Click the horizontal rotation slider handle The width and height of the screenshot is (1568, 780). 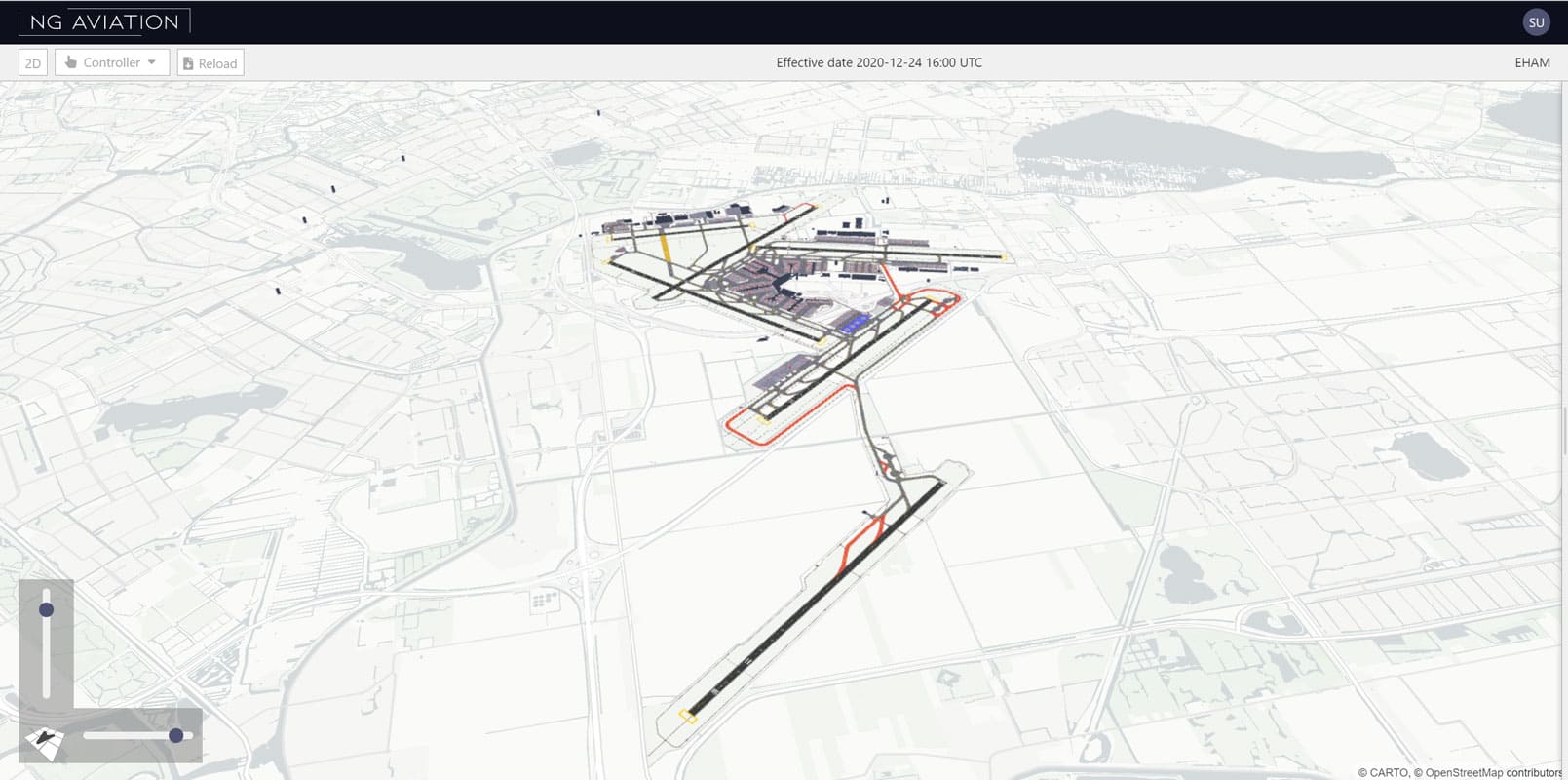tap(176, 735)
